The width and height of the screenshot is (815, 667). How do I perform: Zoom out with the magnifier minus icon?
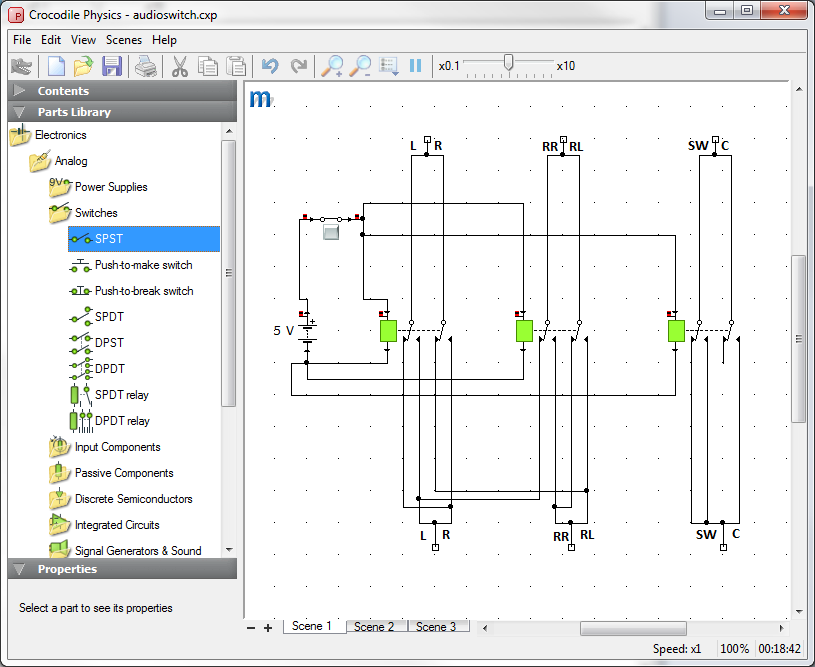(360, 67)
